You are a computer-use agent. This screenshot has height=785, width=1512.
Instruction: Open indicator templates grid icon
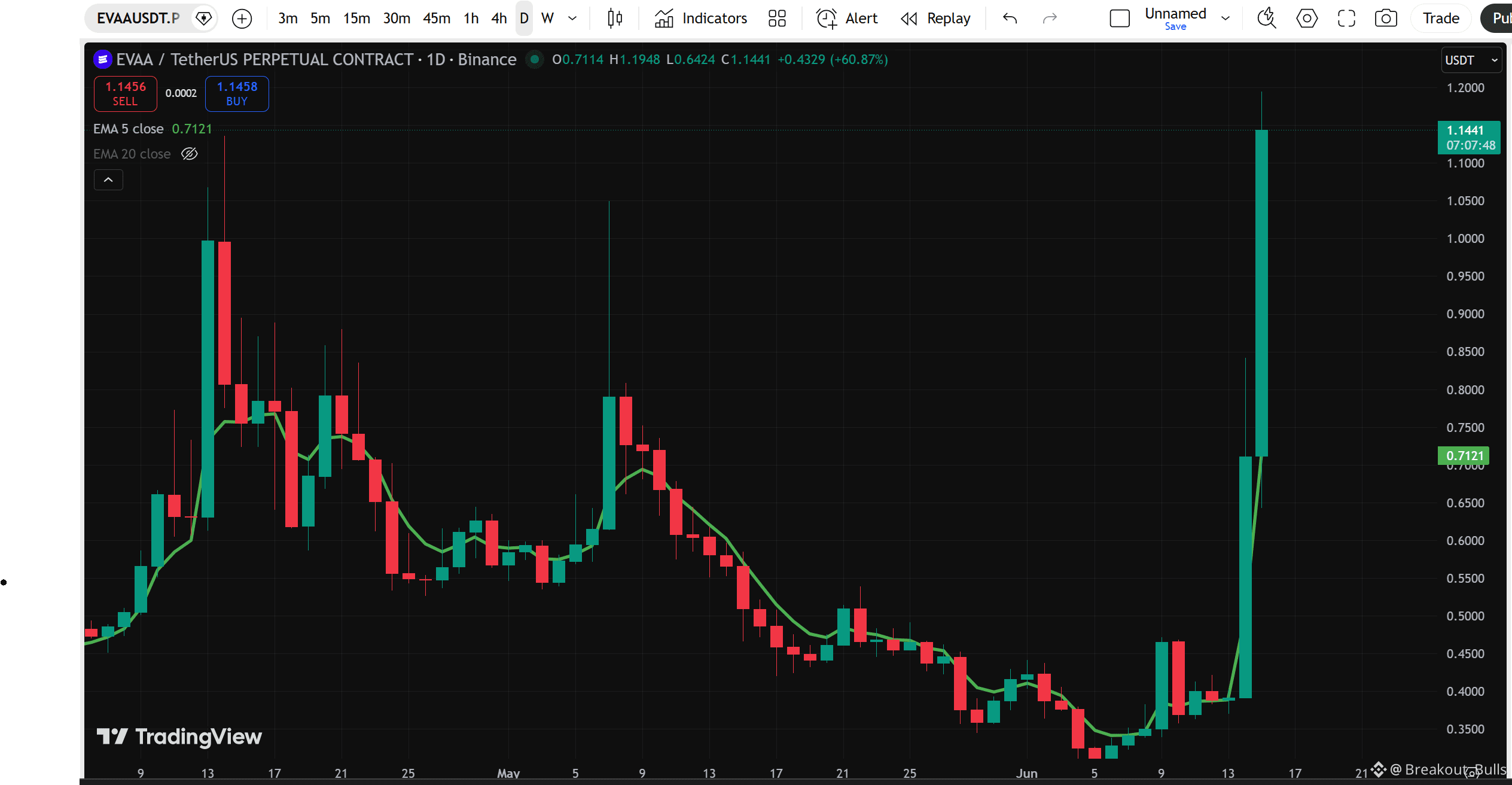[x=777, y=19]
